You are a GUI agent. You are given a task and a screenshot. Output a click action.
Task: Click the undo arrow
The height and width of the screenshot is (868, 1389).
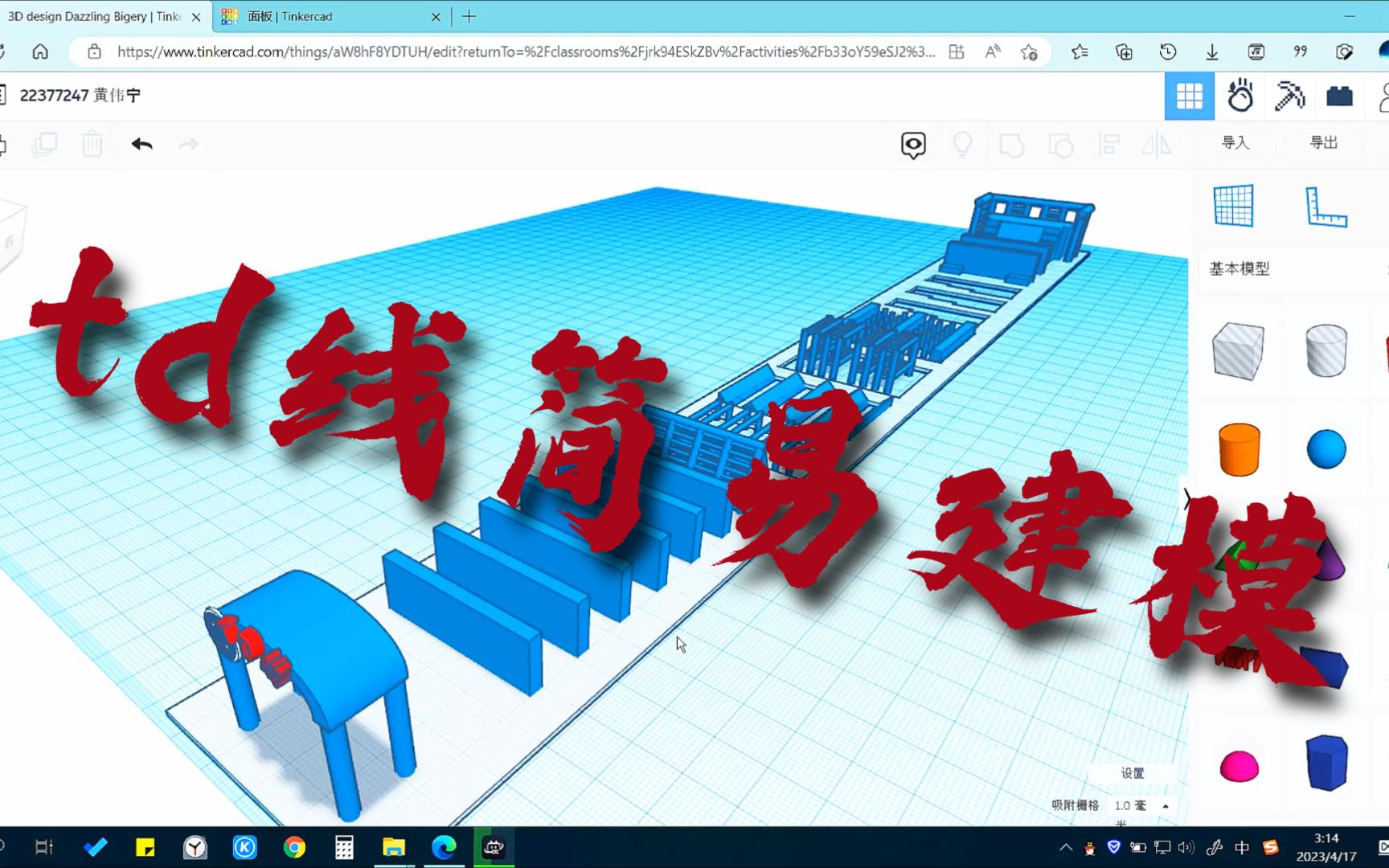click(x=141, y=145)
